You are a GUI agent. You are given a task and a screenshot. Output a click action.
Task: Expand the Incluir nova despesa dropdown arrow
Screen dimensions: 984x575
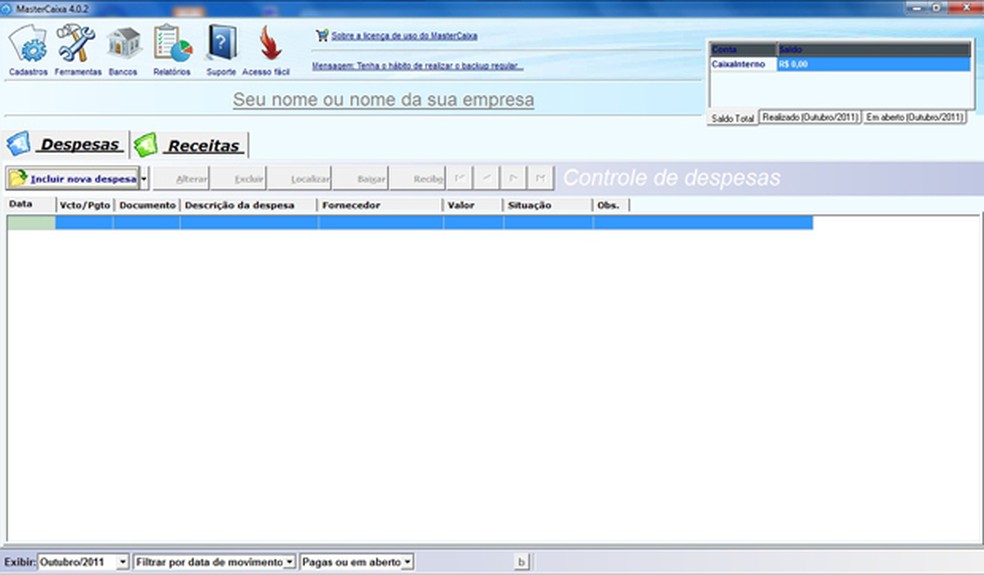[x=144, y=178]
